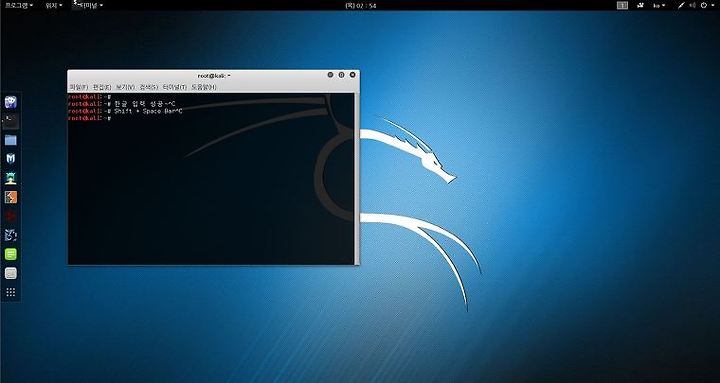
Task: Open the 편집(E) menu in terminal
Action: click(x=102, y=87)
